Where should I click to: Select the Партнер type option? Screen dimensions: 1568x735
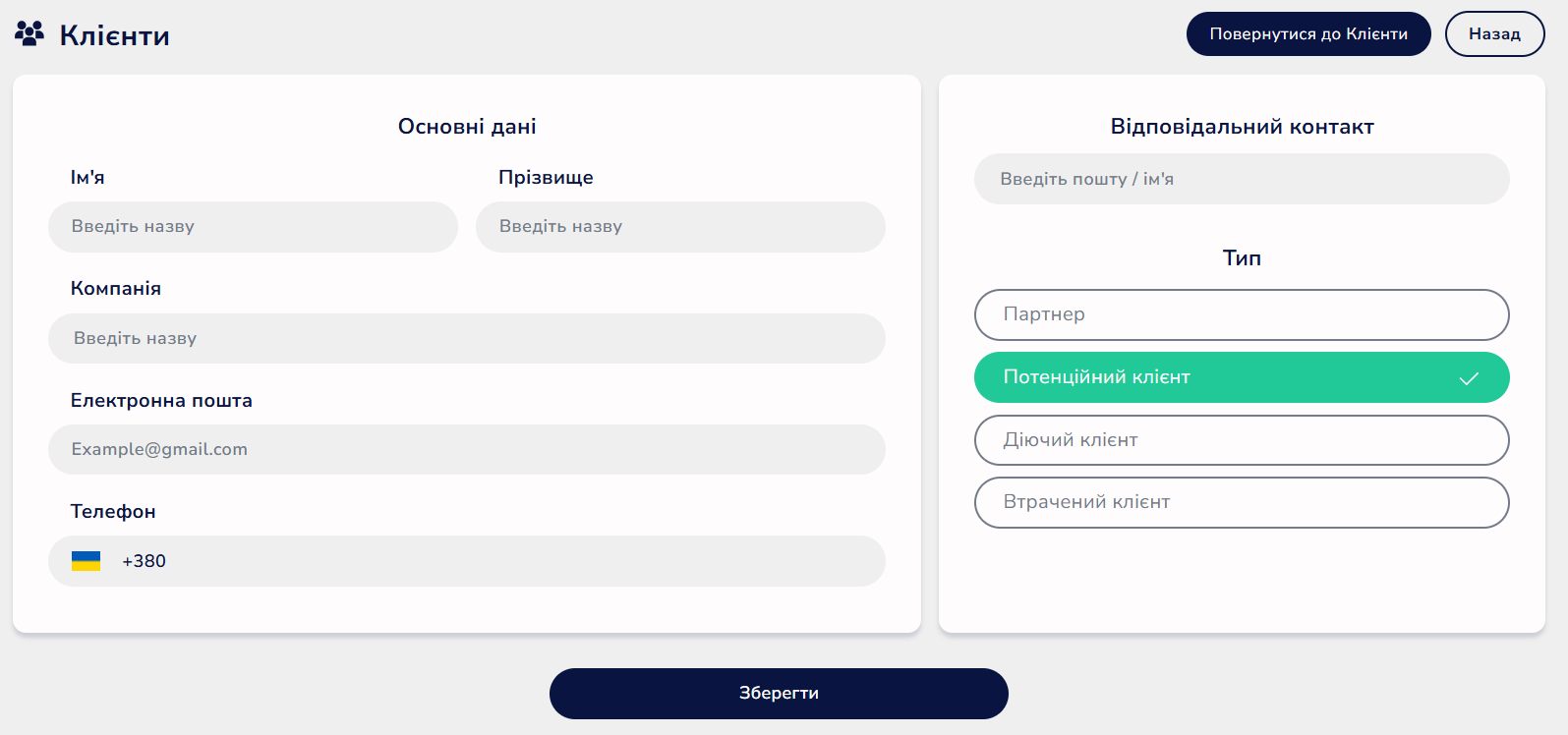(1242, 314)
